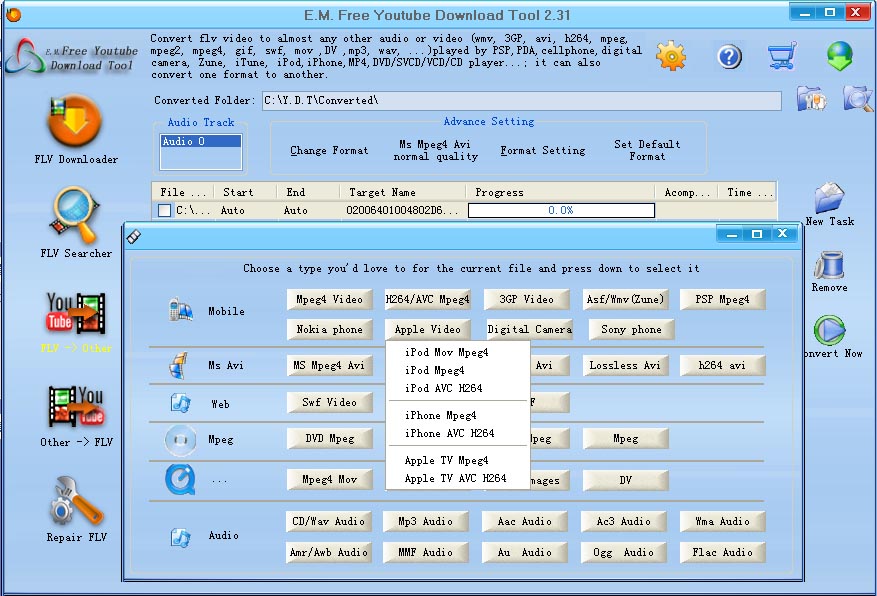Screen dimensions: 877x596
Task: Choose the Nokia phone format
Action: point(329,329)
